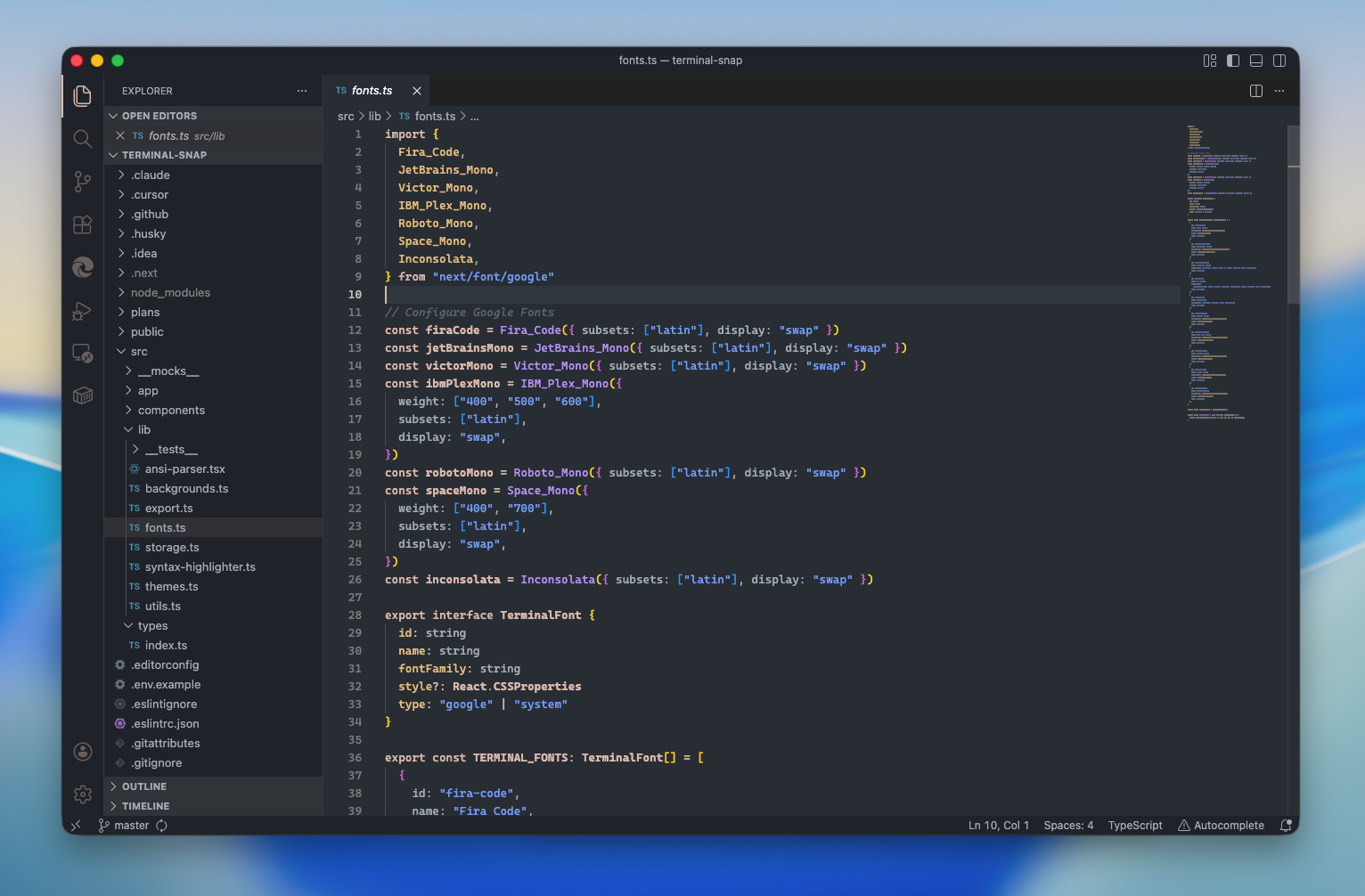Synchronize changes using the sync icon
Image resolution: width=1365 pixels, height=896 pixels.
click(x=161, y=826)
